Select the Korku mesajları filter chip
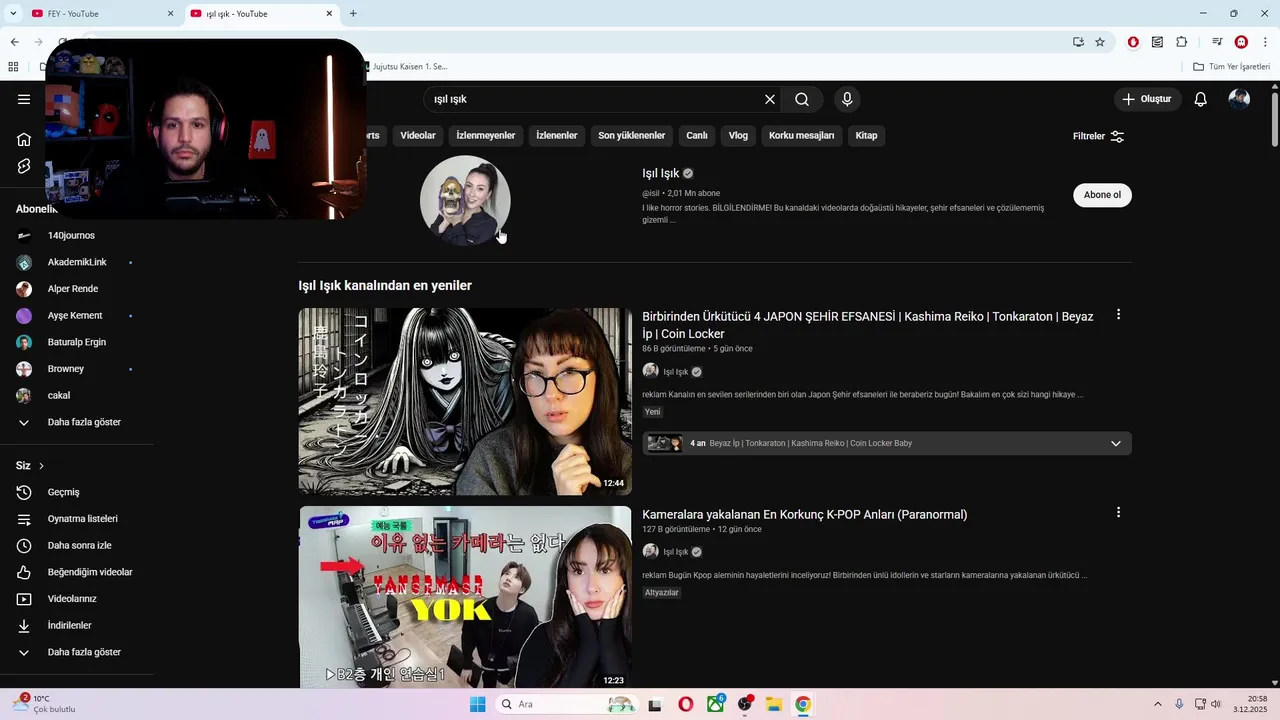 [801, 135]
